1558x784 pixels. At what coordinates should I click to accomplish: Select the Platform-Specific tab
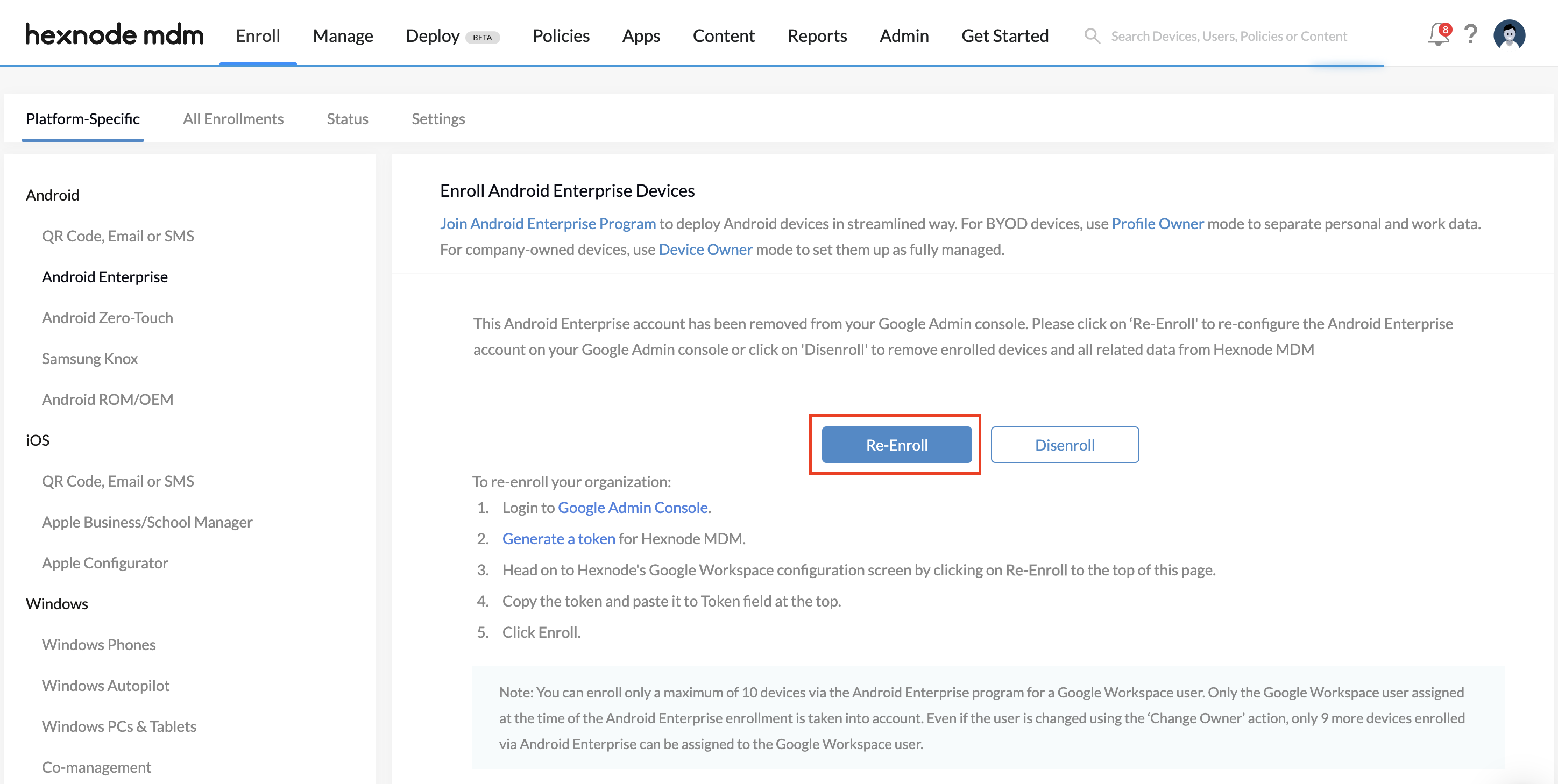click(83, 118)
